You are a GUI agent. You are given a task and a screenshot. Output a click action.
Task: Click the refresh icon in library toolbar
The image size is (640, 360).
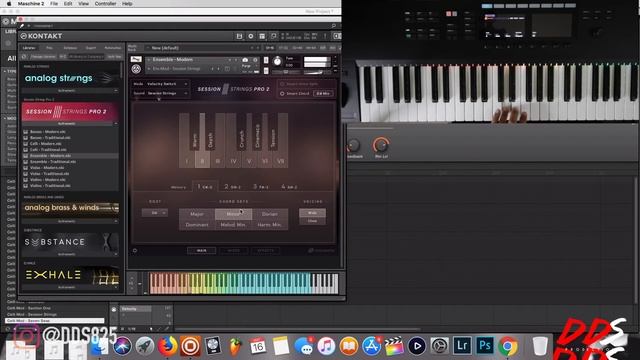[x=24, y=57]
